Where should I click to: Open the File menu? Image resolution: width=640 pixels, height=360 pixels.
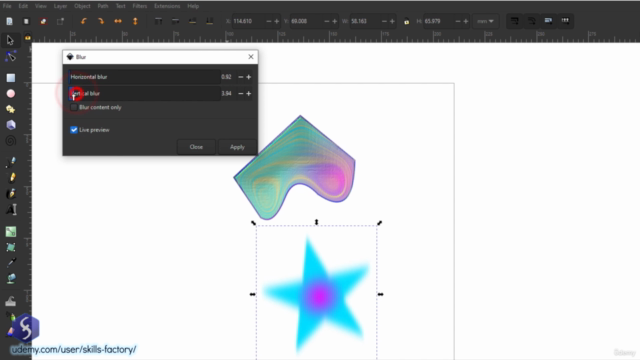click(7, 6)
